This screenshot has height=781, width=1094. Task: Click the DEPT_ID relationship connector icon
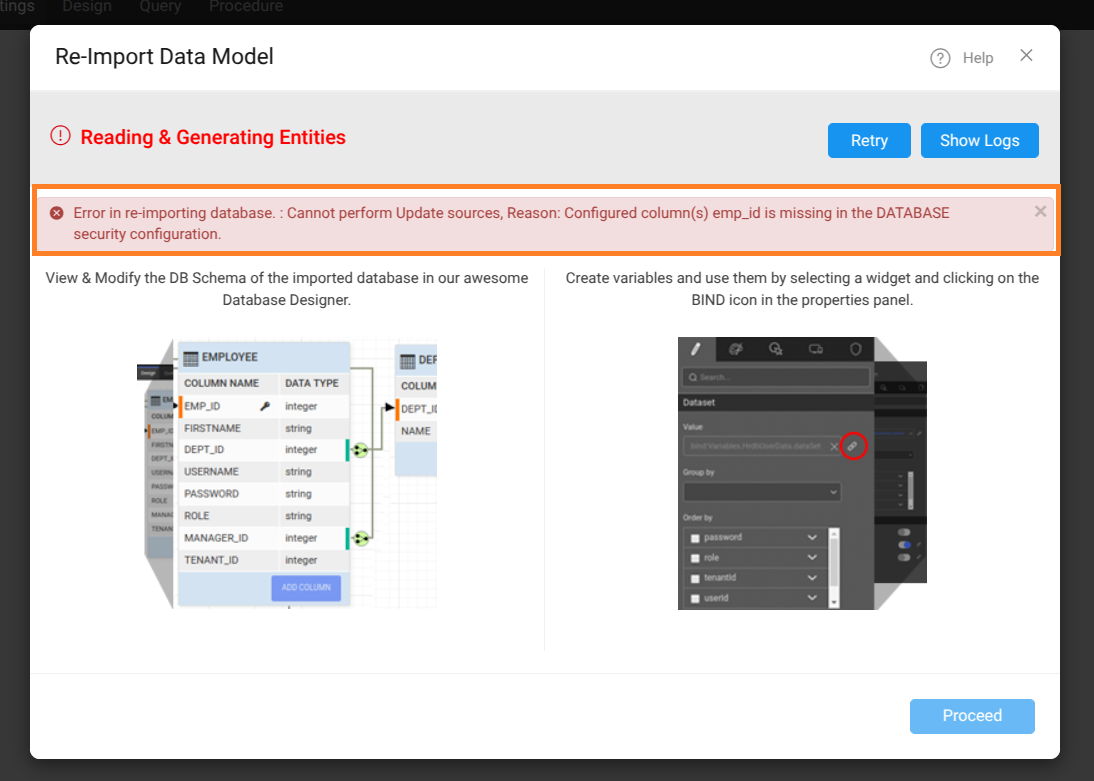(x=360, y=450)
